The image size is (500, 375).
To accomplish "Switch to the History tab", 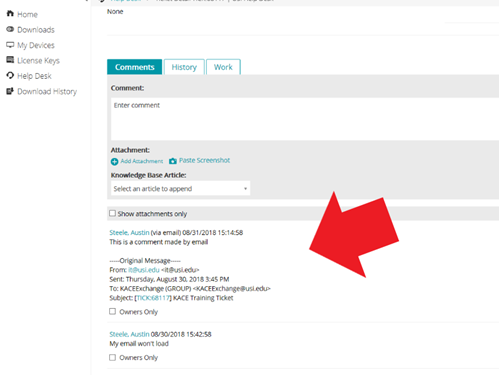I will pyautogui.click(x=184, y=67).
